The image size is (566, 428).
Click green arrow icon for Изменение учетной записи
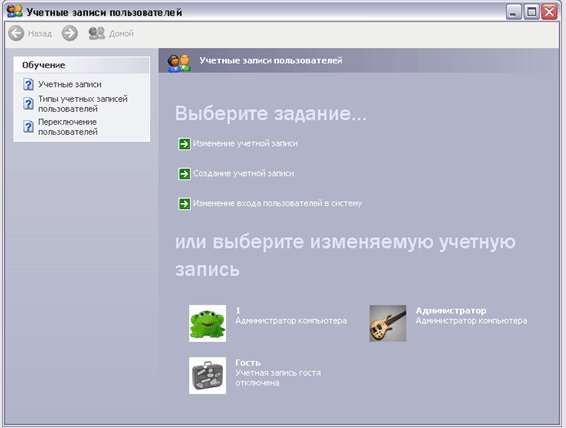coord(184,144)
